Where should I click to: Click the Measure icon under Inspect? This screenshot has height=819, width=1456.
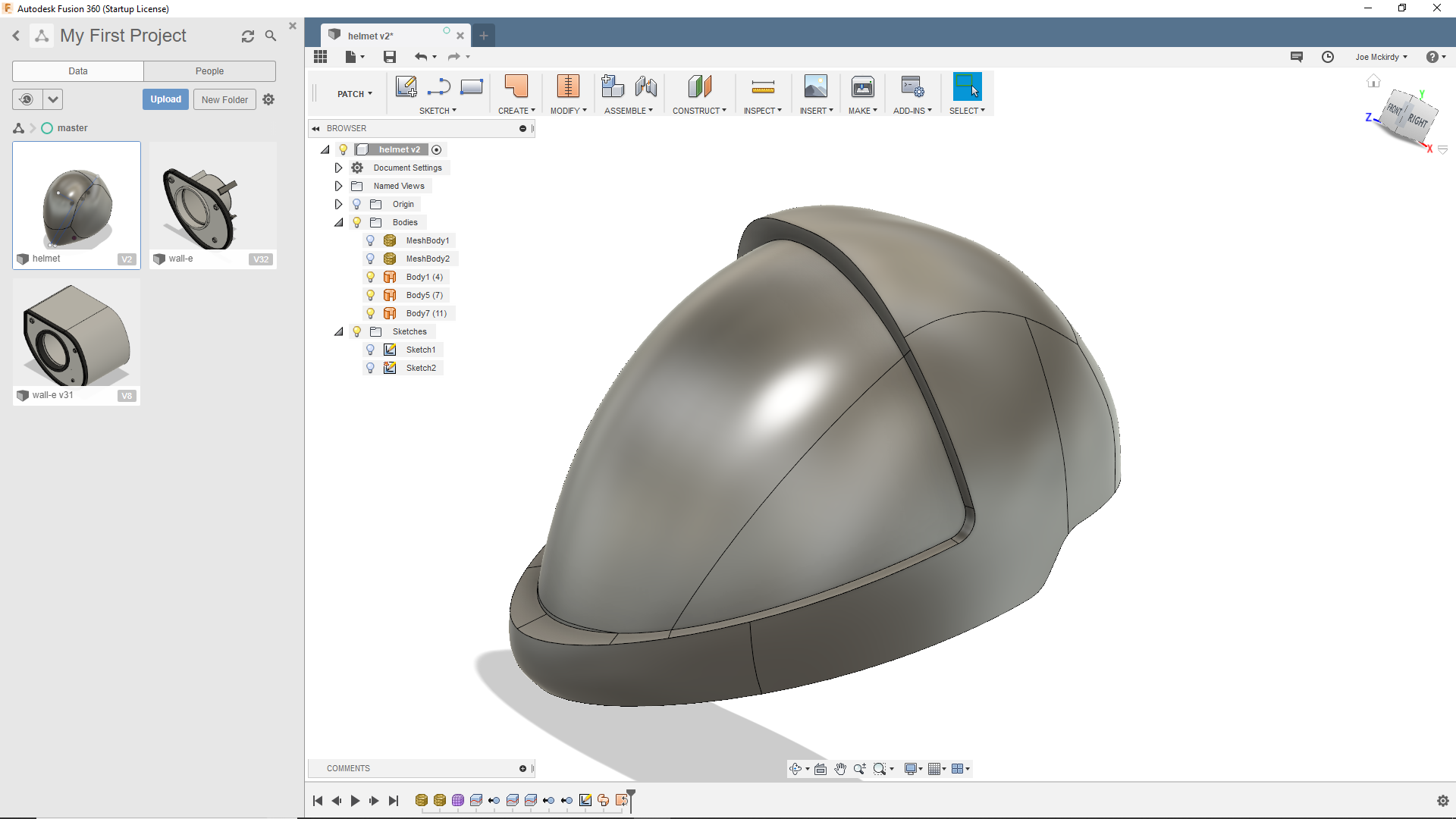(762, 87)
